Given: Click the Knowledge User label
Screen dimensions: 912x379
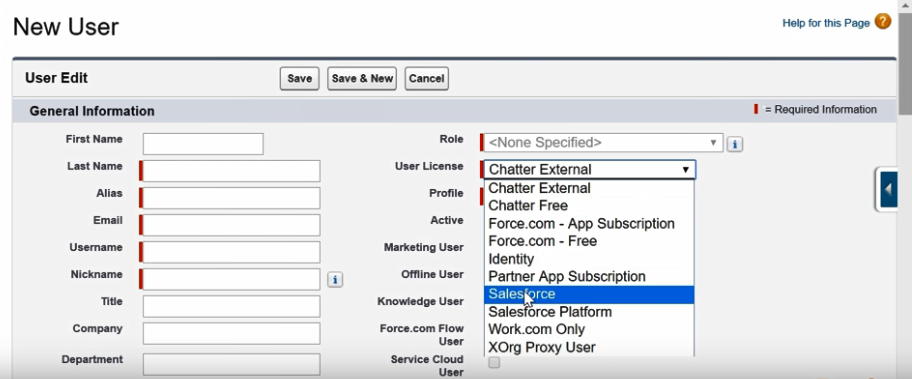Looking at the screenshot, I should pos(420,302).
